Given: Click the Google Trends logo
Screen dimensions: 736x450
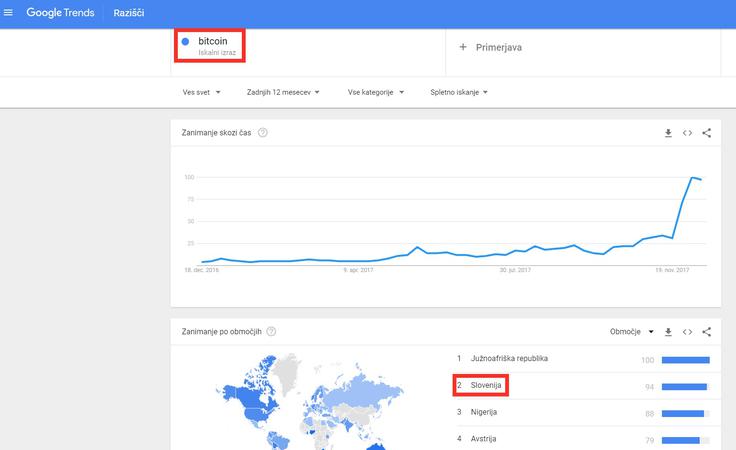Looking at the screenshot, I should [x=60, y=13].
